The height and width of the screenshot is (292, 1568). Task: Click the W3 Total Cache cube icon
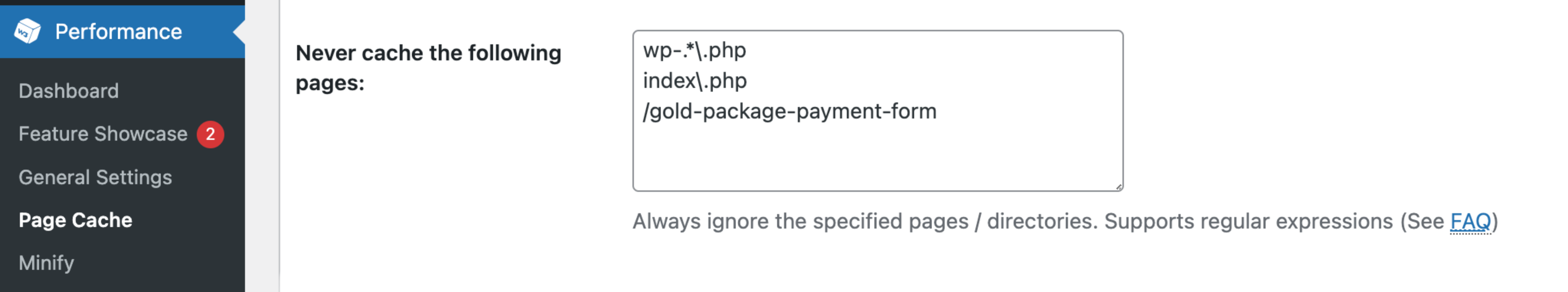pos(28,31)
